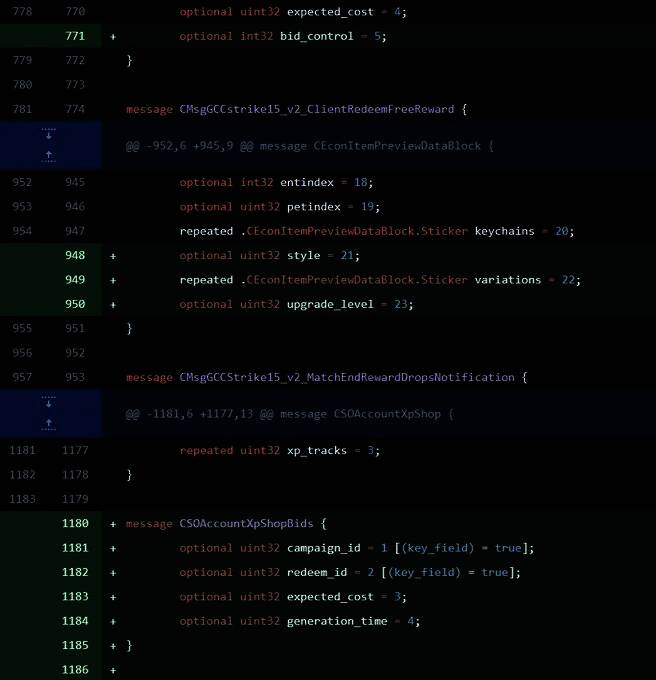This screenshot has width=656, height=680.
Task: Click the plus marker on campaign_id line
Action: (x=113, y=548)
